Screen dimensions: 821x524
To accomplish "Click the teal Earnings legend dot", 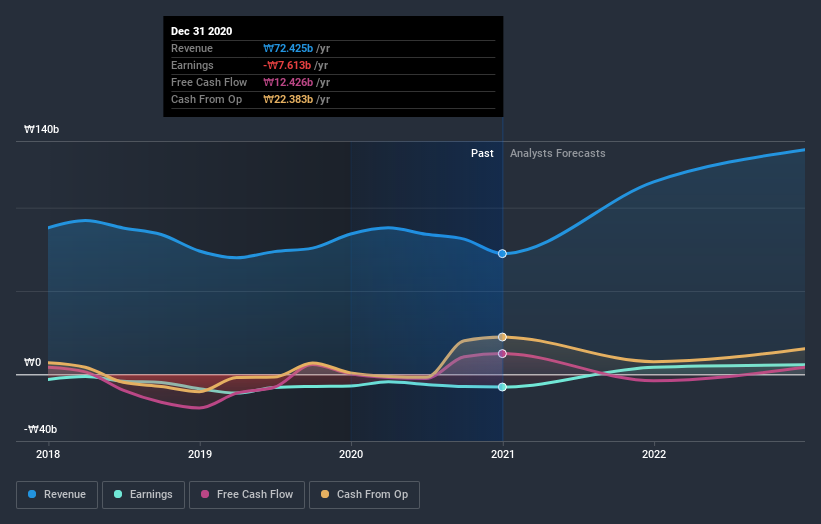I will point(118,494).
